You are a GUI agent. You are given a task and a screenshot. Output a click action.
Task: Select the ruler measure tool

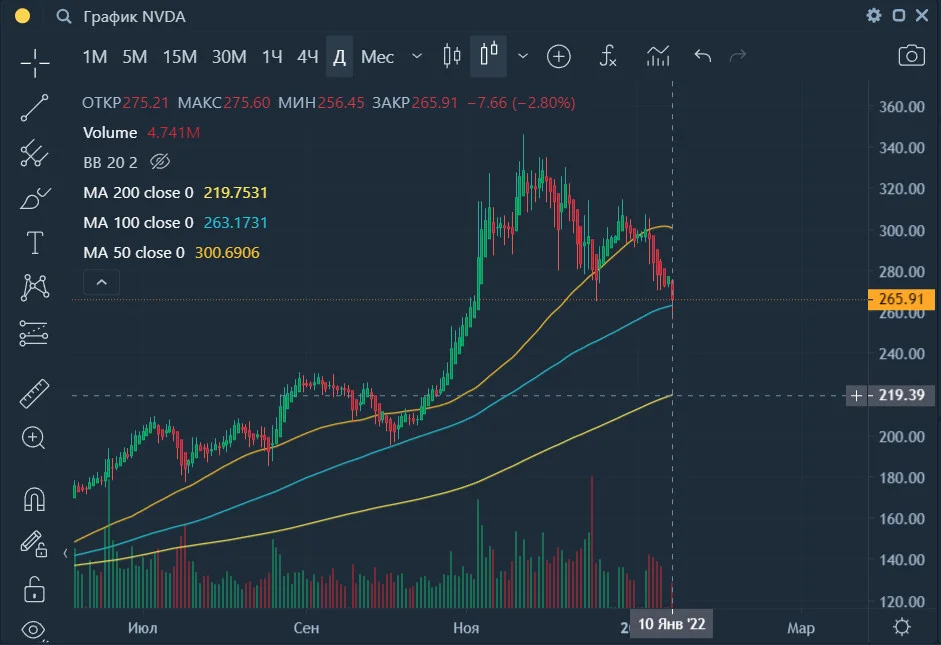point(34,394)
